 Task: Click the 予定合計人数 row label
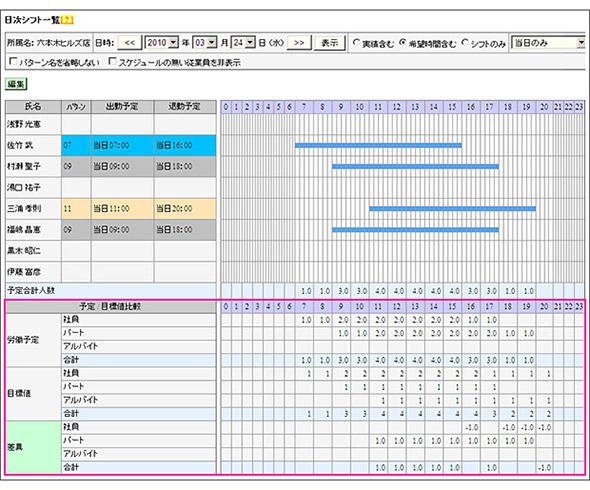[x=31, y=291]
